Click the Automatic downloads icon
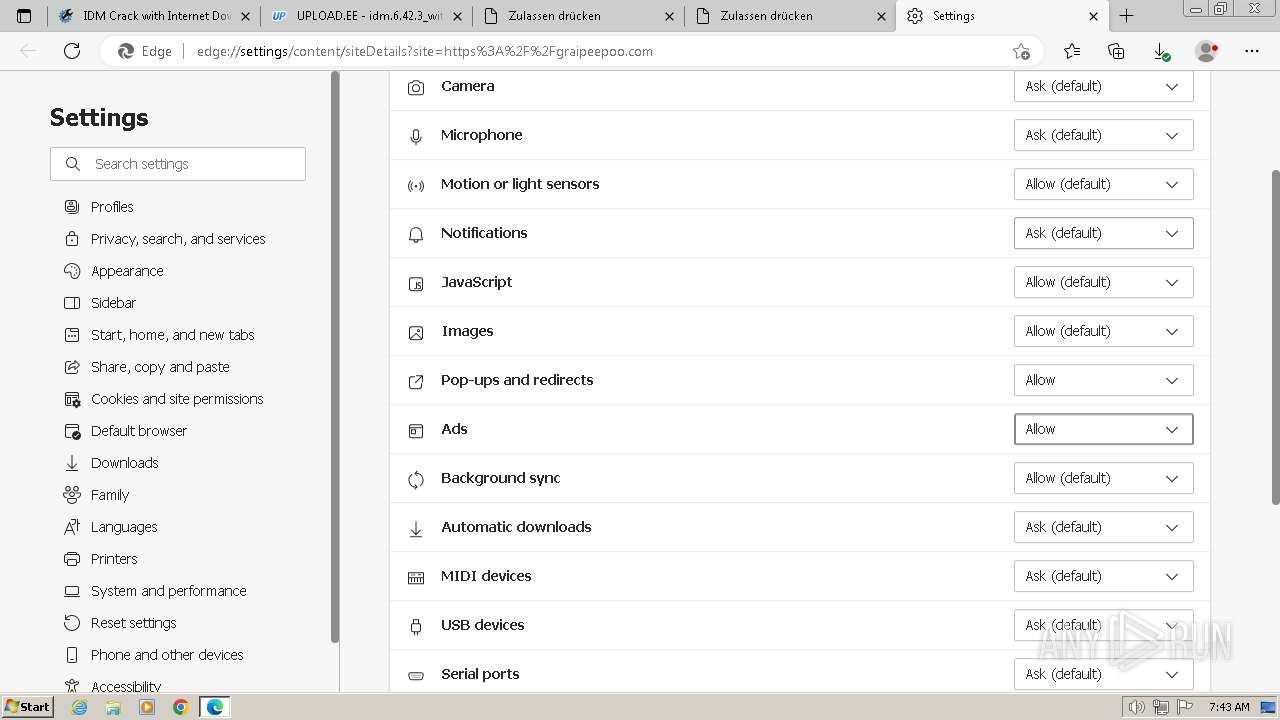Image resolution: width=1280 pixels, height=720 pixels. pos(416,528)
